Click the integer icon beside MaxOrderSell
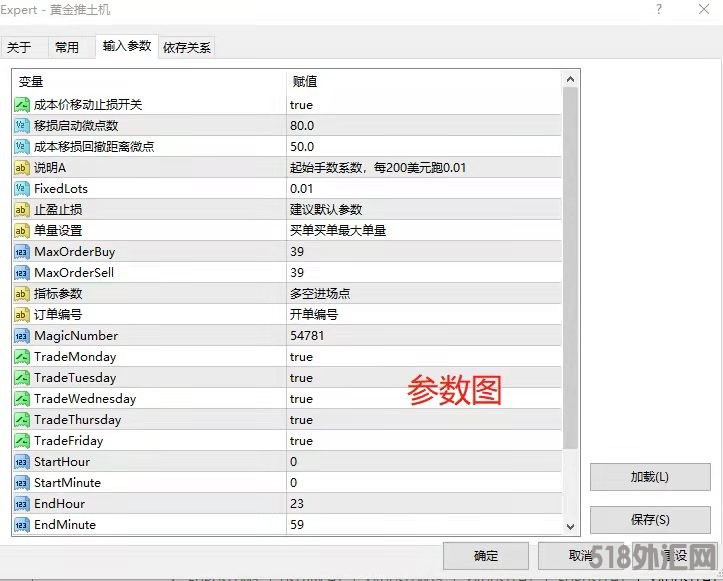 coord(22,273)
